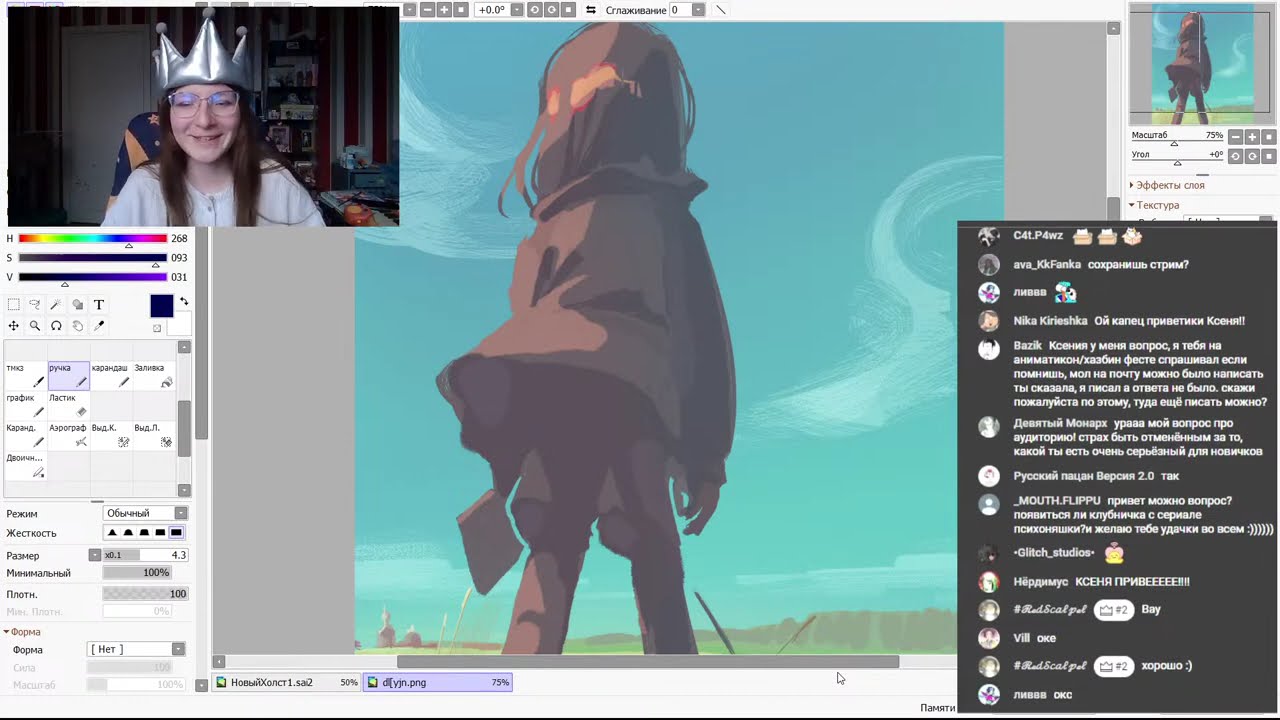Open the 'Сглаживание' stabilizer dropdown
Screen dimensions: 1280x720
(697, 10)
